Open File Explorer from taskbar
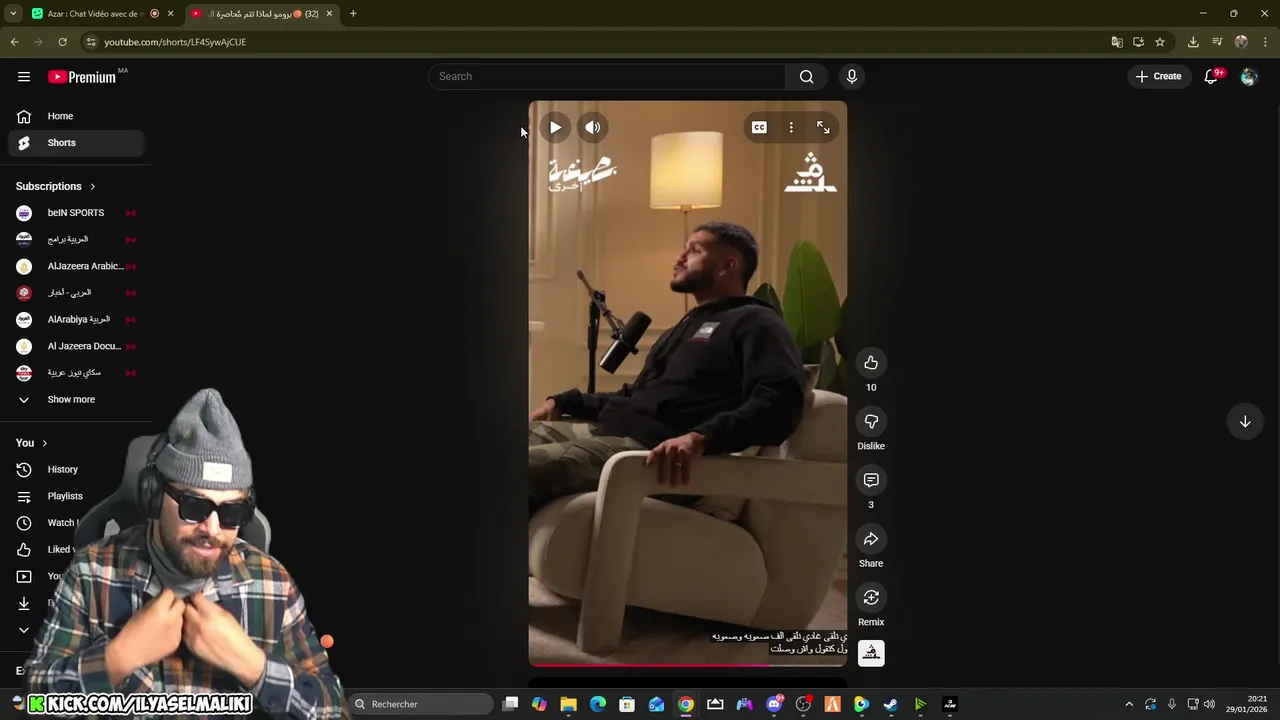 tap(568, 704)
